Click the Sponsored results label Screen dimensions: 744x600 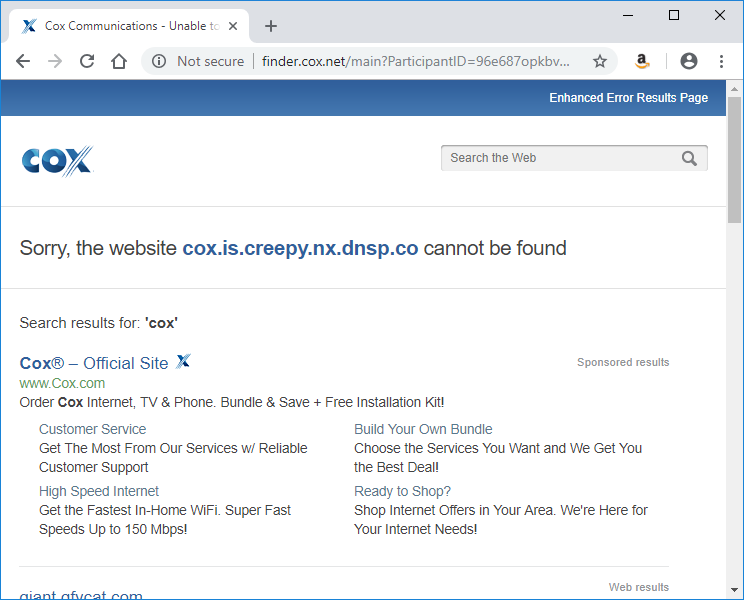point(623,362)
